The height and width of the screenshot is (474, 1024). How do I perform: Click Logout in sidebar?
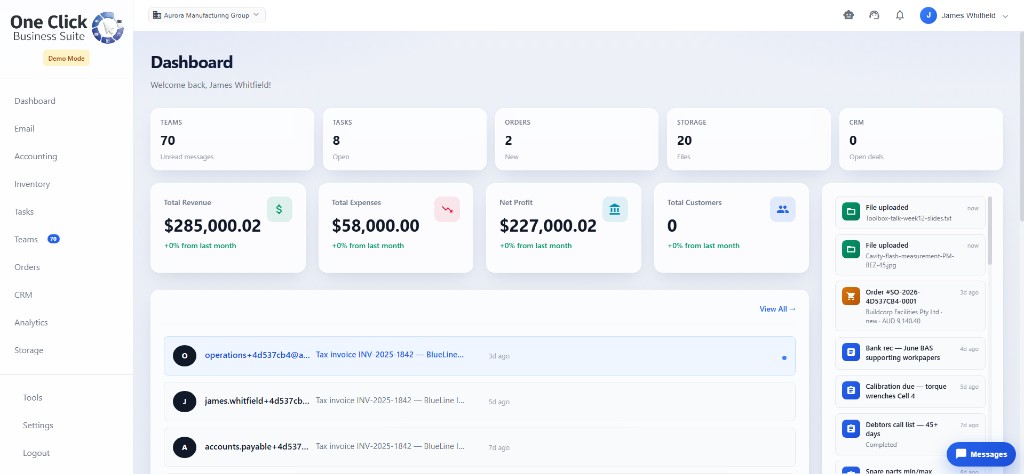[36, 453]
